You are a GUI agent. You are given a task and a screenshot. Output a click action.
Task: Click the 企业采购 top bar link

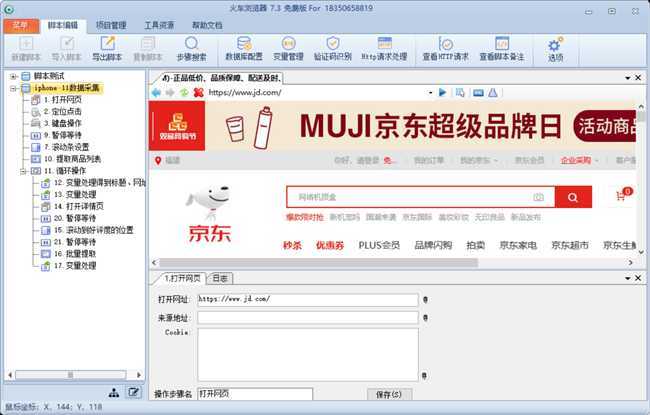coord(576,160)
